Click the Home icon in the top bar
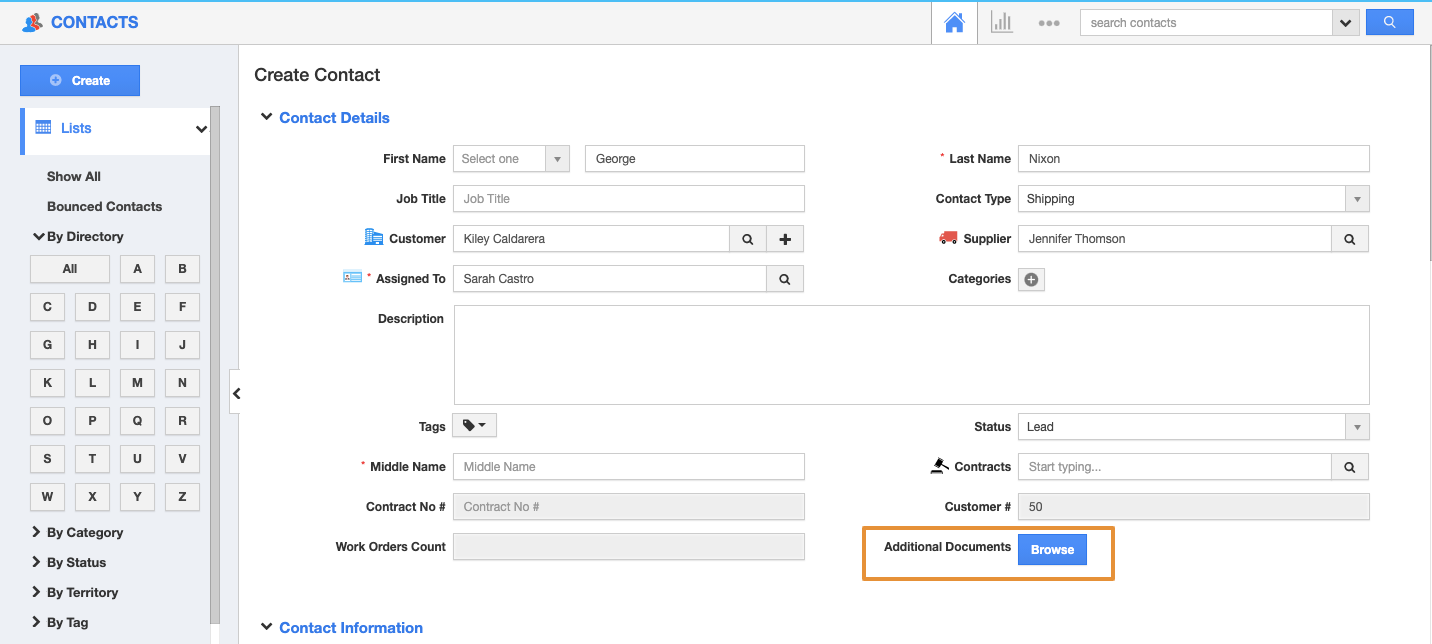Image resolution: width=1432 pixels, height=644 pixels. pyautogui.click(x=953, y=22)
